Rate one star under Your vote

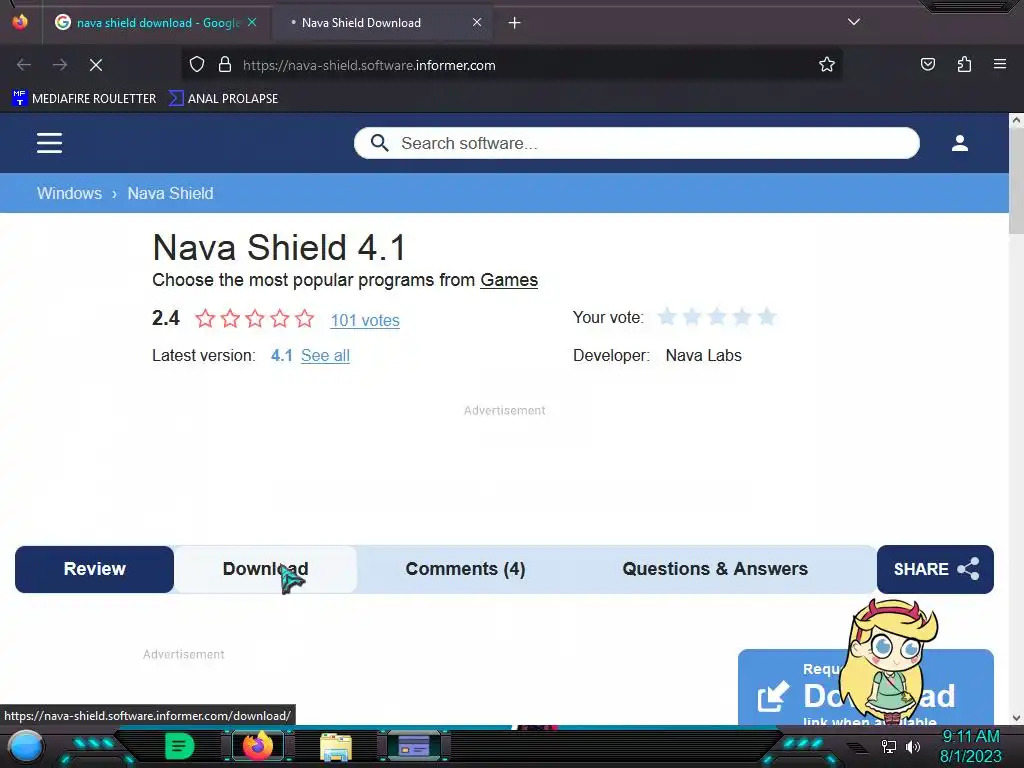(667, 317)
